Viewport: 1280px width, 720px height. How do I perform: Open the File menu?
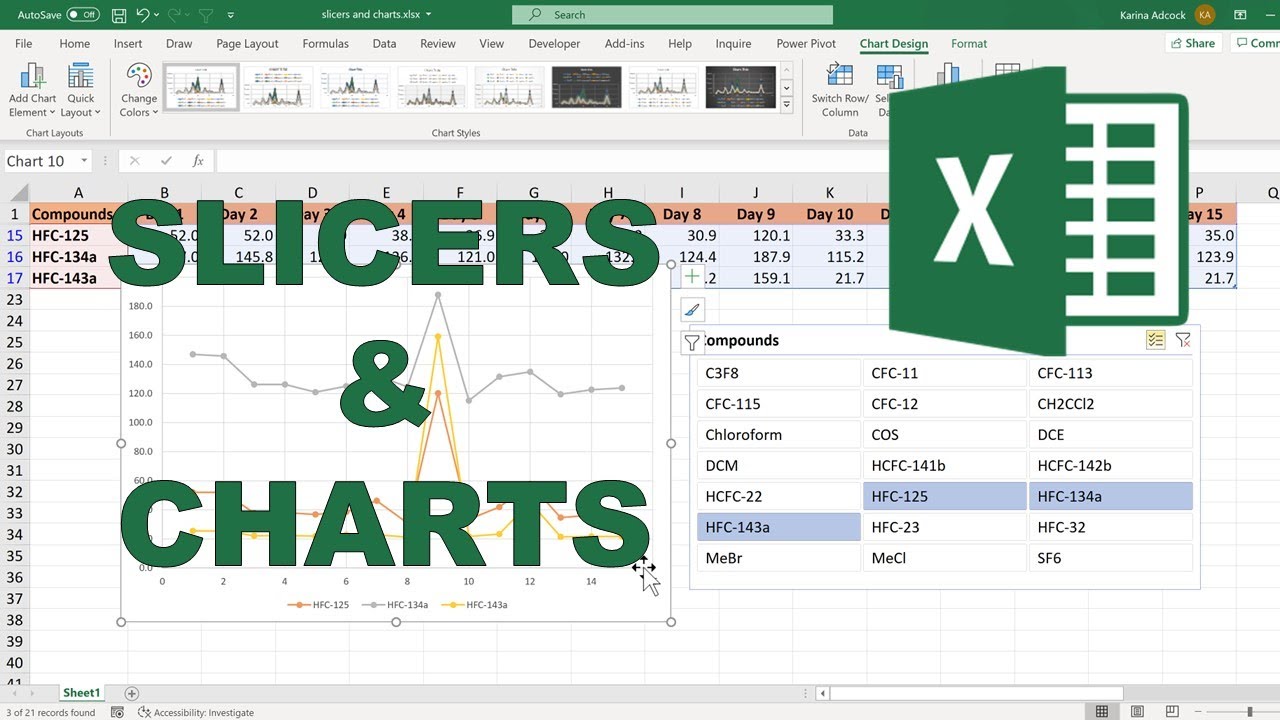point(23,44)
